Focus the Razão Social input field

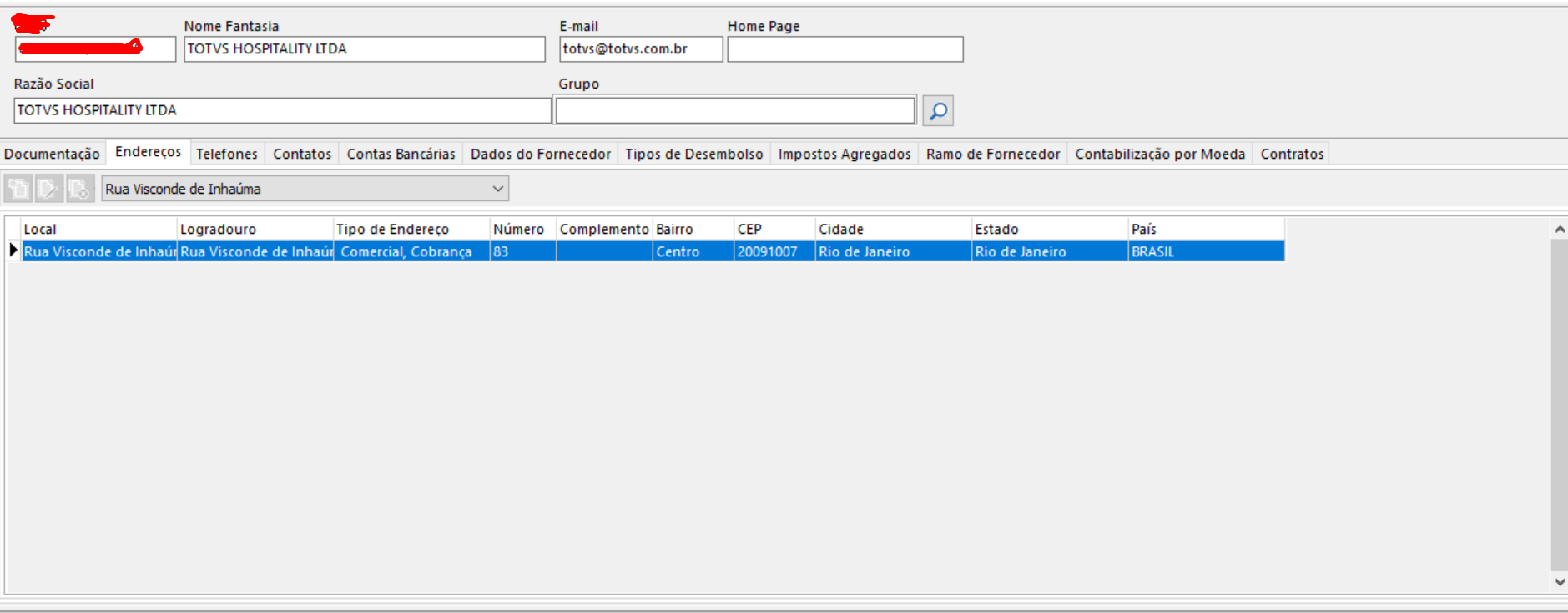point(283,110)
